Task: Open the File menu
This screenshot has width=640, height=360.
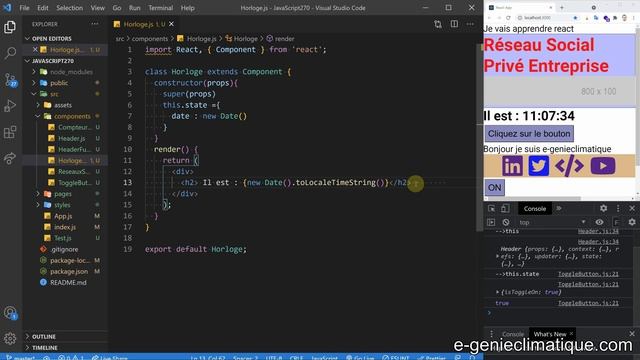Action: (24, 8)
